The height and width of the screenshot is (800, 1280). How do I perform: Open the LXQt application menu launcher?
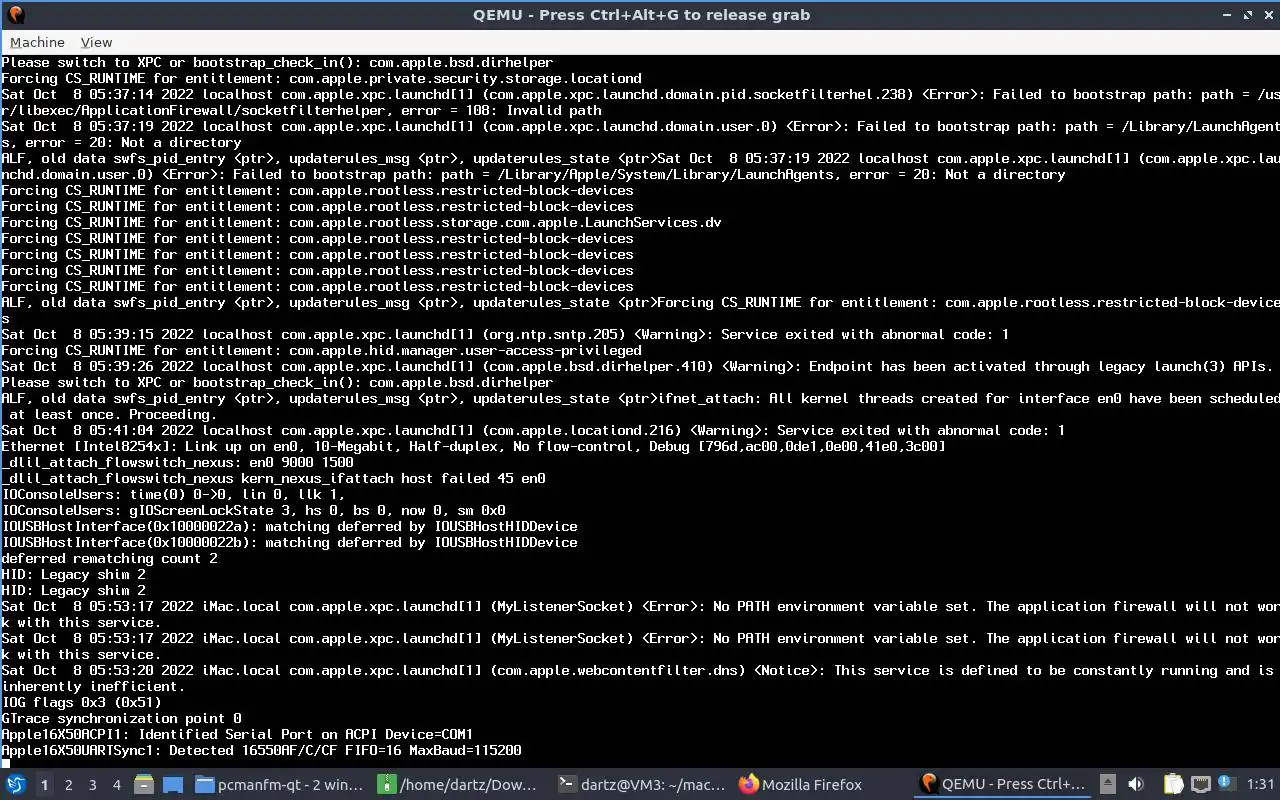tap(17, 785)
